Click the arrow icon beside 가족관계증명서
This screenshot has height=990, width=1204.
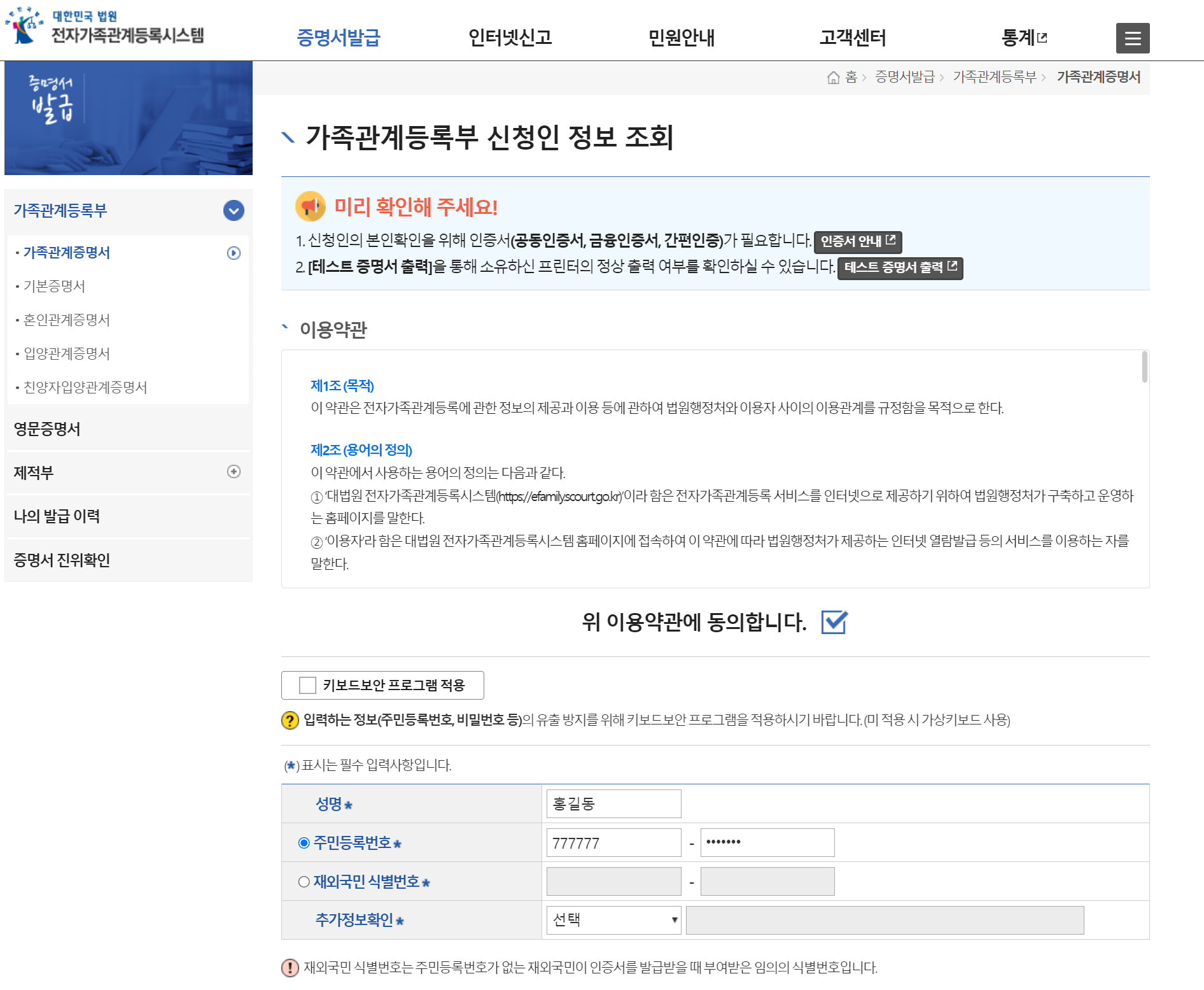(235, 253)
